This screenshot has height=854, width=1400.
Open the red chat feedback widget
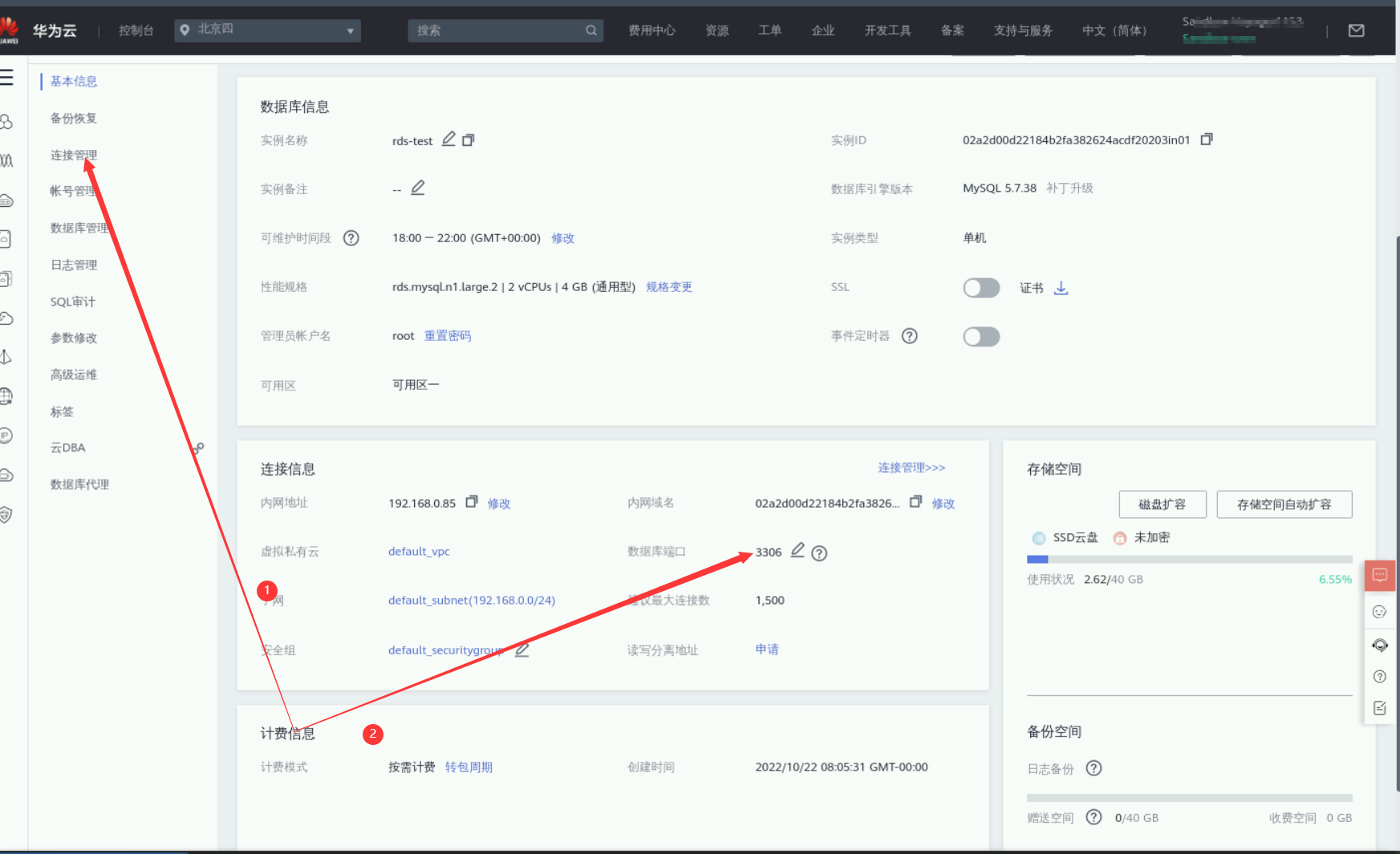[x=1380, y=575]
